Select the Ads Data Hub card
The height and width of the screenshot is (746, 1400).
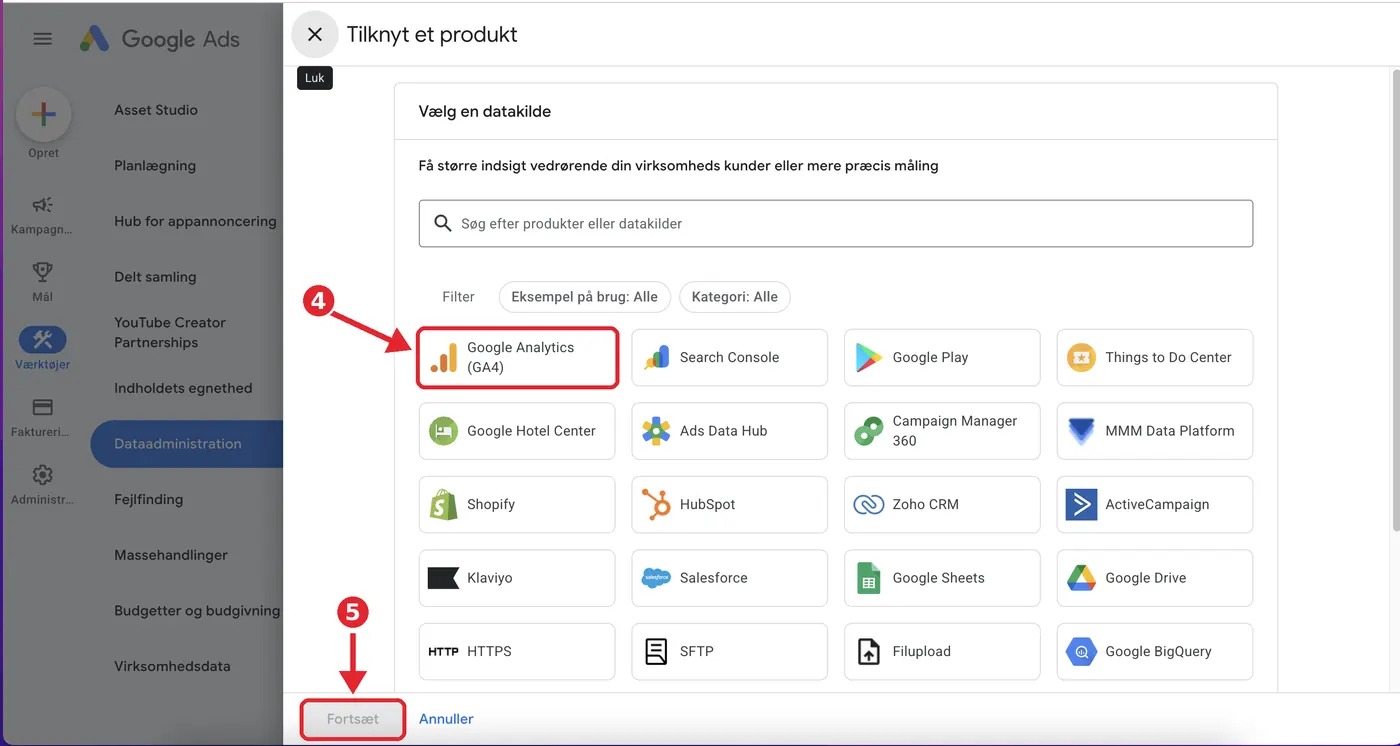[729, 431]
